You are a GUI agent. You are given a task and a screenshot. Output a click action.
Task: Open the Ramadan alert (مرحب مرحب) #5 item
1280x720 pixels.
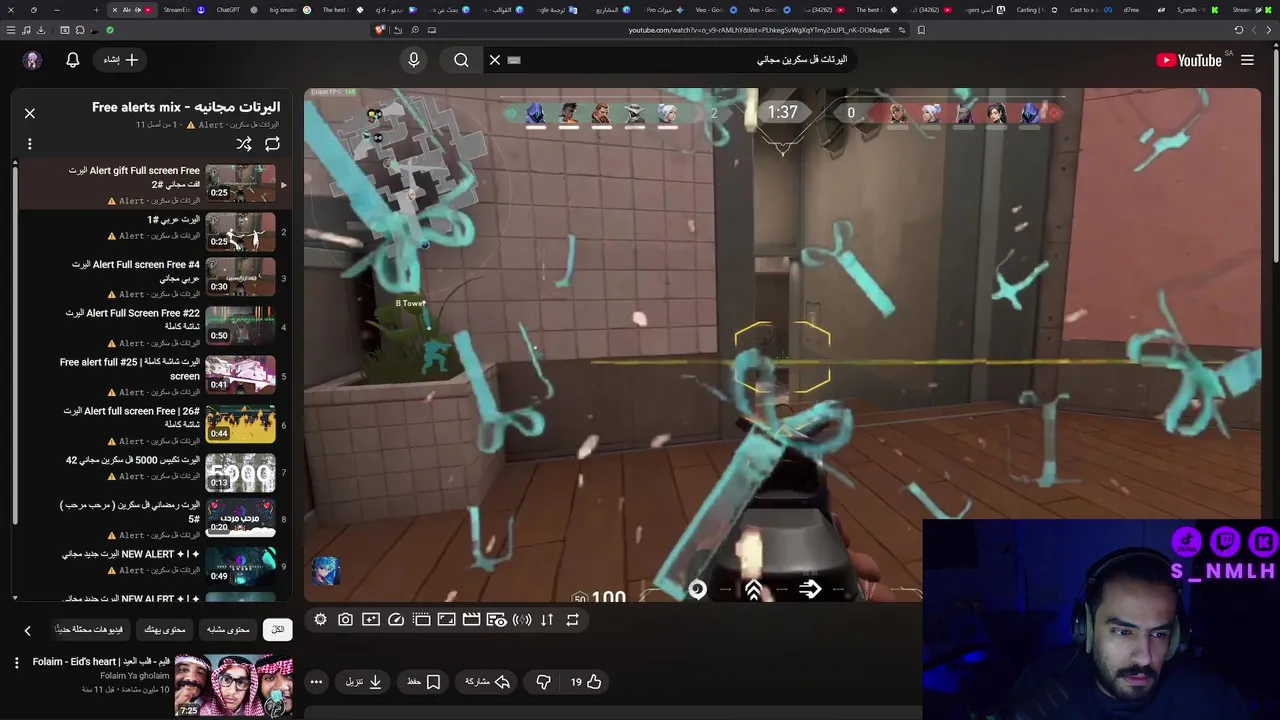pyautogui.click(x=152, y=519)
